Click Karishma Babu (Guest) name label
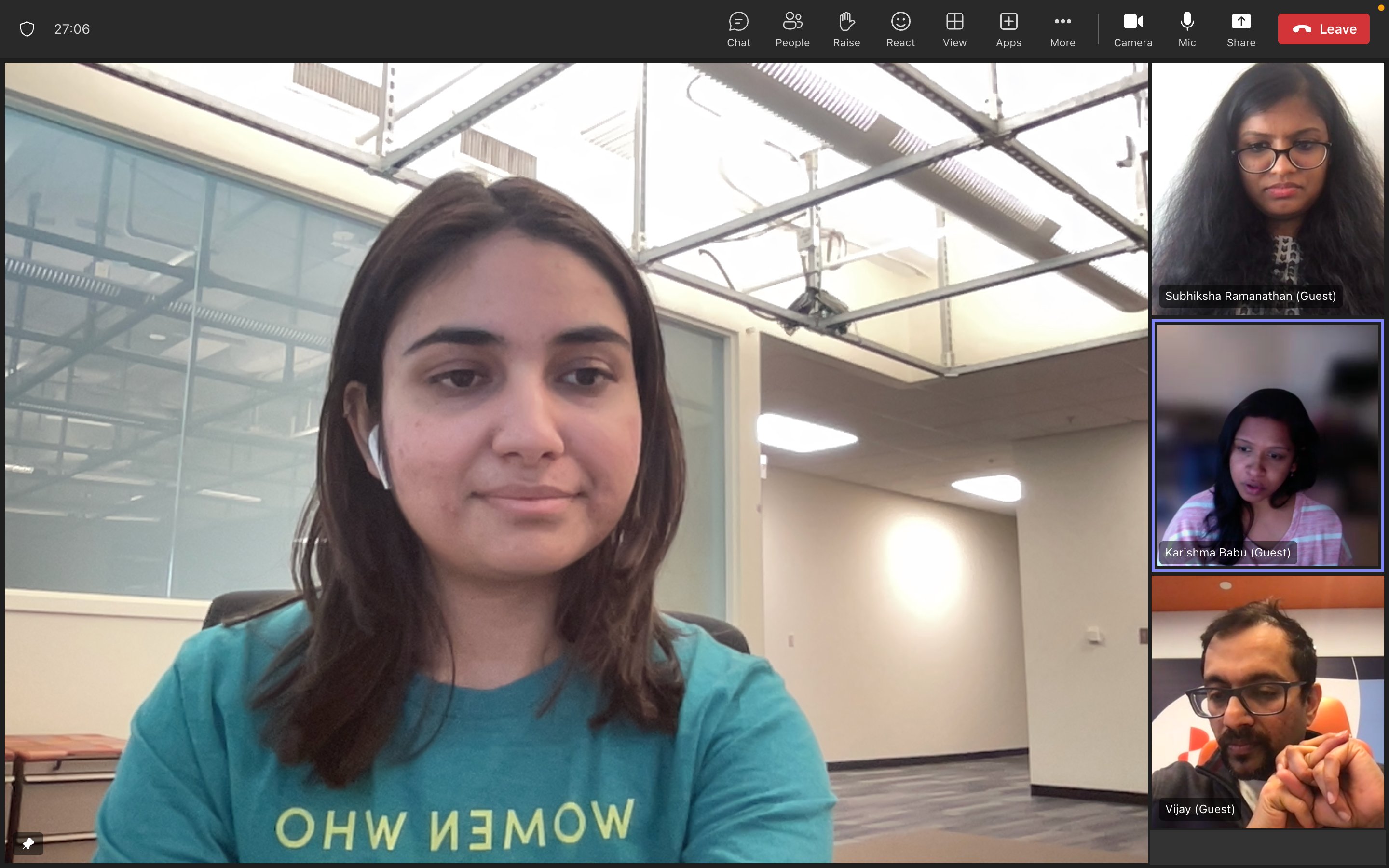Image resolution: width=1389 pixels, height=868 pixels. (1227, 552)
